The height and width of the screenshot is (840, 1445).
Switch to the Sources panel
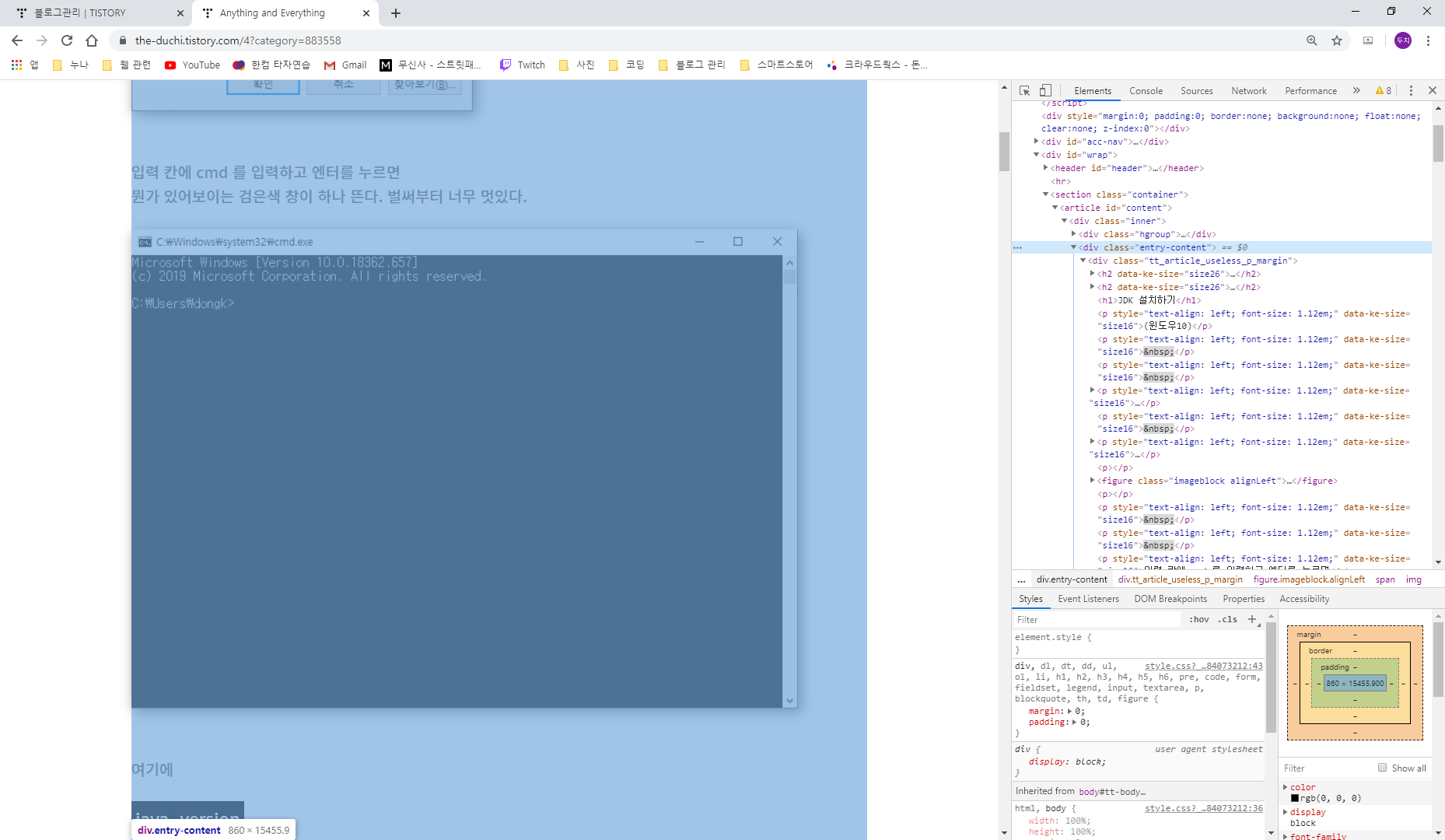[1196, 91]
